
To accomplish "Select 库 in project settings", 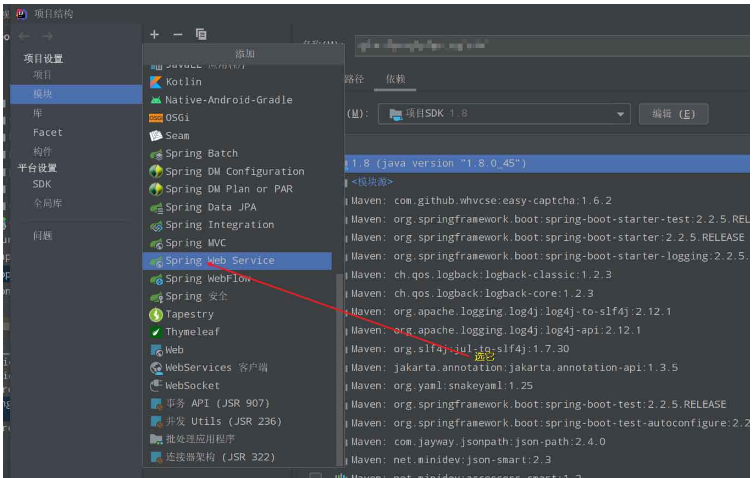I will (38, 113).
